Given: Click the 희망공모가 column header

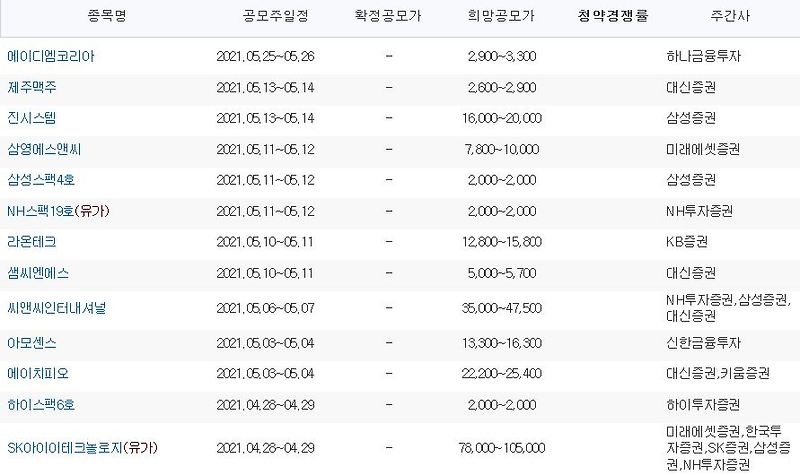Looking at the screenshot, I should 500,16.
